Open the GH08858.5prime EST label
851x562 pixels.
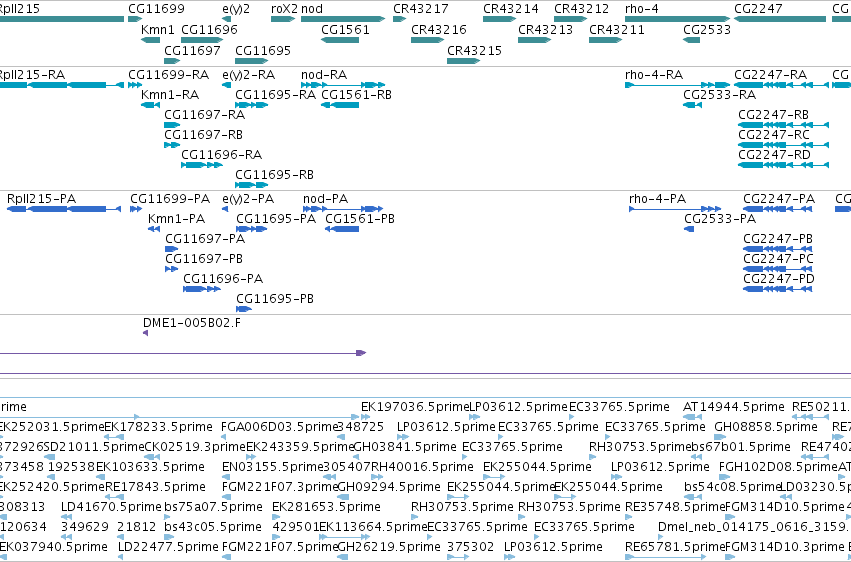click(764, 427)
